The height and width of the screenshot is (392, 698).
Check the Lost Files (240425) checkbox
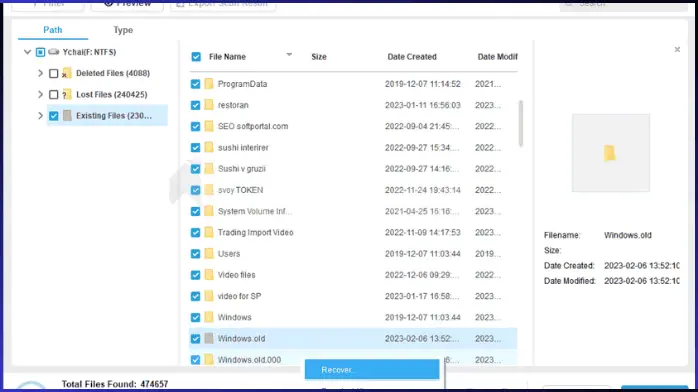pos(53,94)
